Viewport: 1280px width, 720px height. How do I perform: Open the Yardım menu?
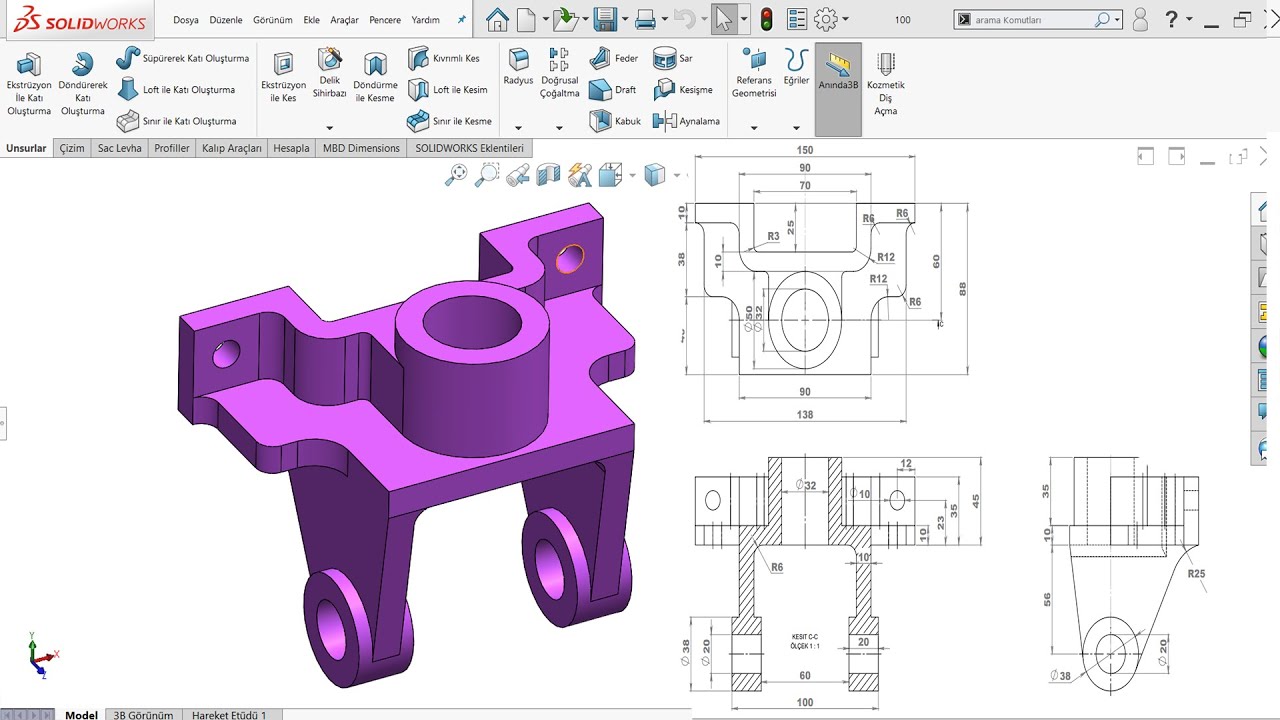tap(425, 20)
